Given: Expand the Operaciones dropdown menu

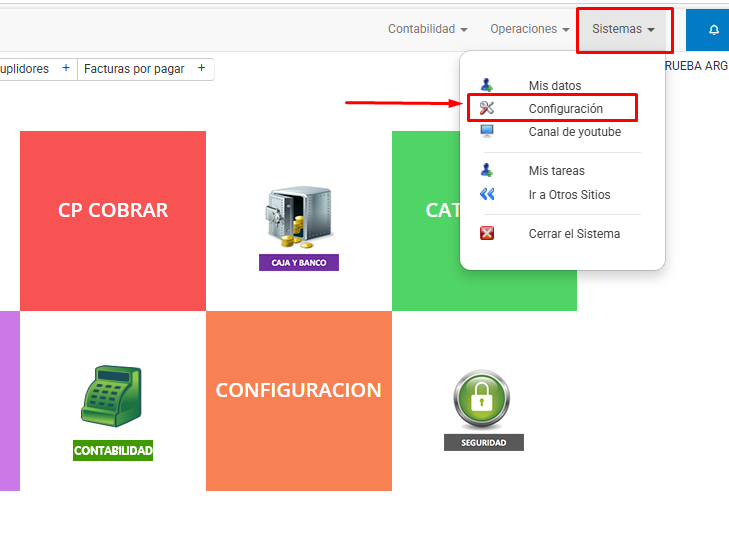Looking at the screenshot, I should (530, 30).
